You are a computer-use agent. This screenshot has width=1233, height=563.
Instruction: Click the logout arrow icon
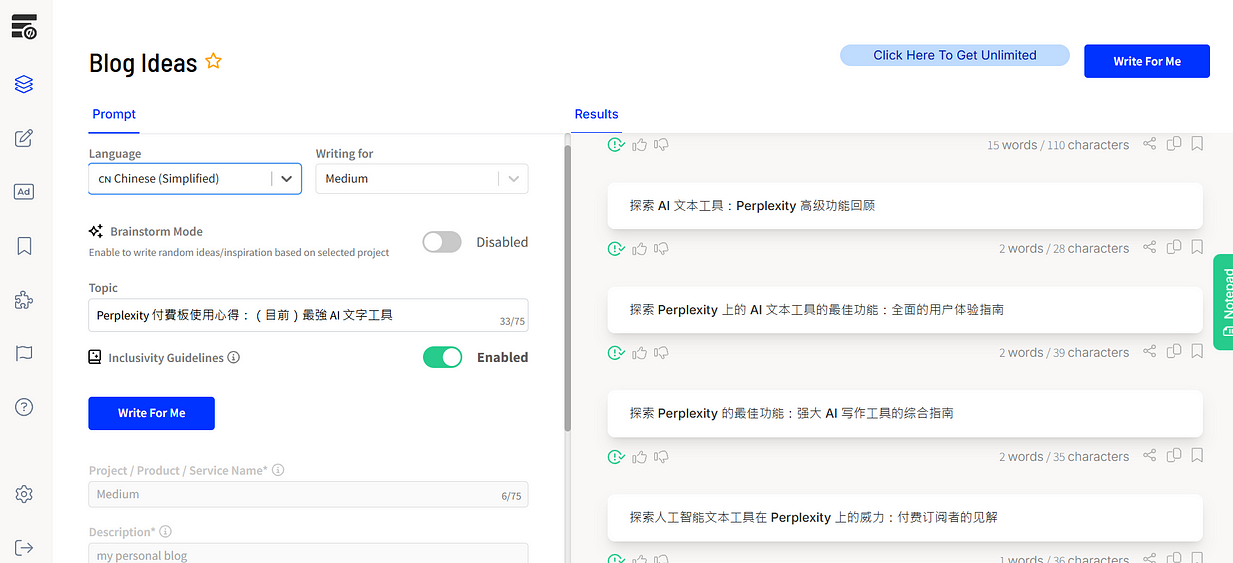[x=24, y=547]
